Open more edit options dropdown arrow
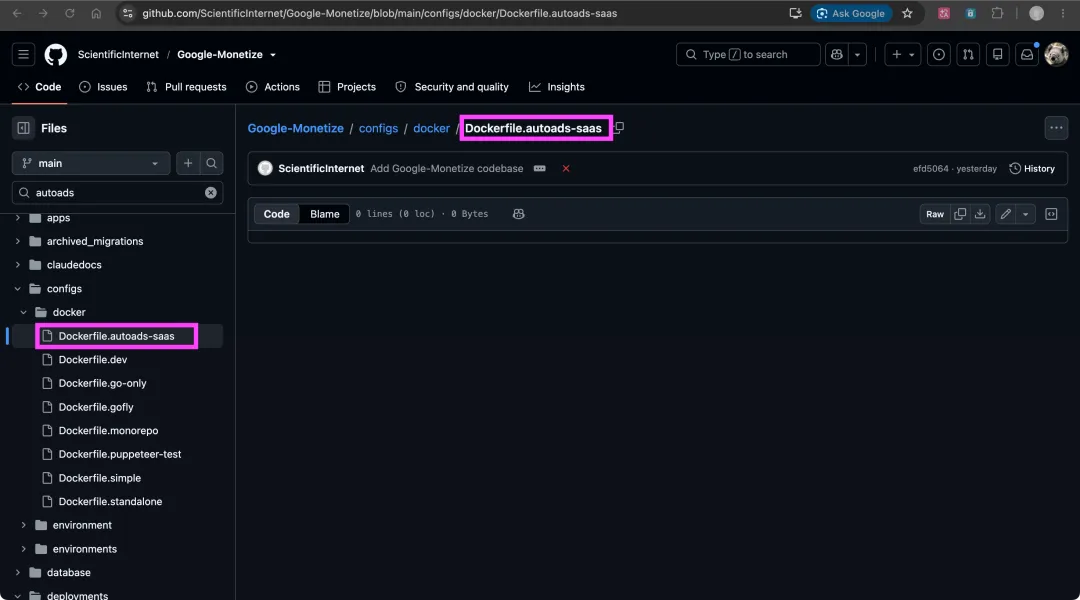 point(1026,214)
